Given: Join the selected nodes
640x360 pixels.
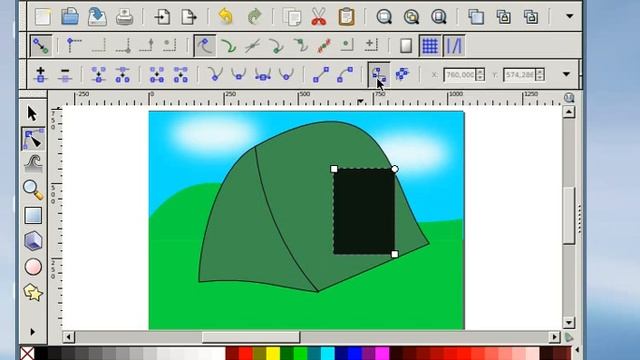Looking at the screenshot, I should pyautogui.click(x=98, y=75).
